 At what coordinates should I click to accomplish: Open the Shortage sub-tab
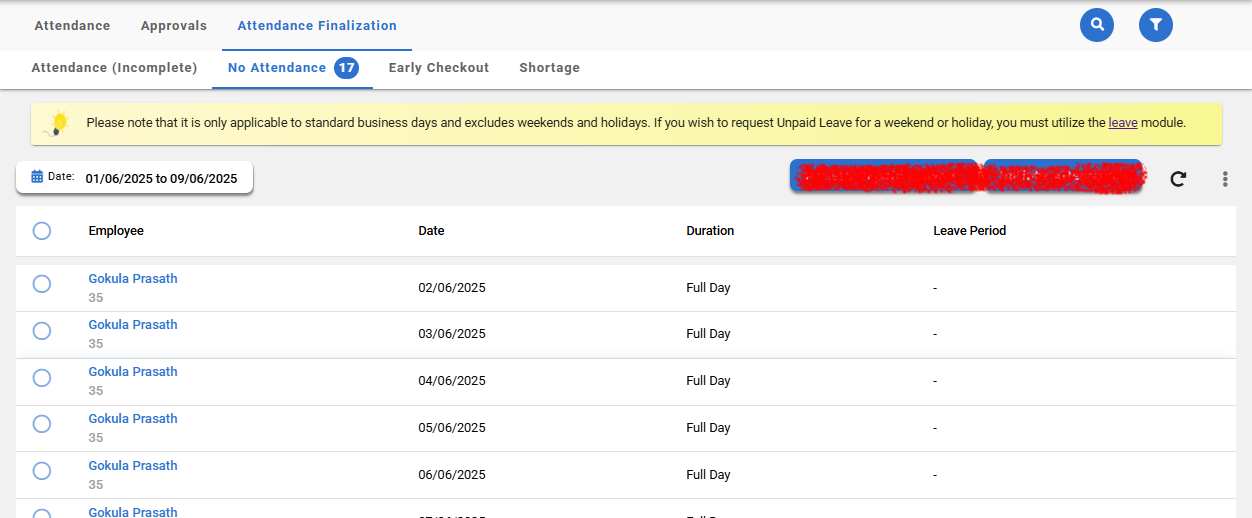point(549,68)
